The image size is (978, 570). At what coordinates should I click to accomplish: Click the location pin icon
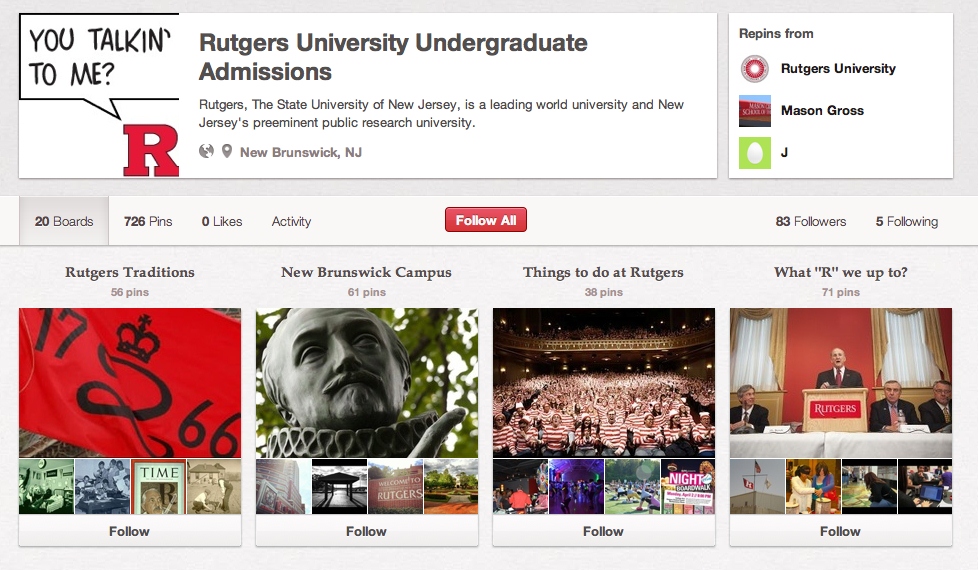pos(227,151)
